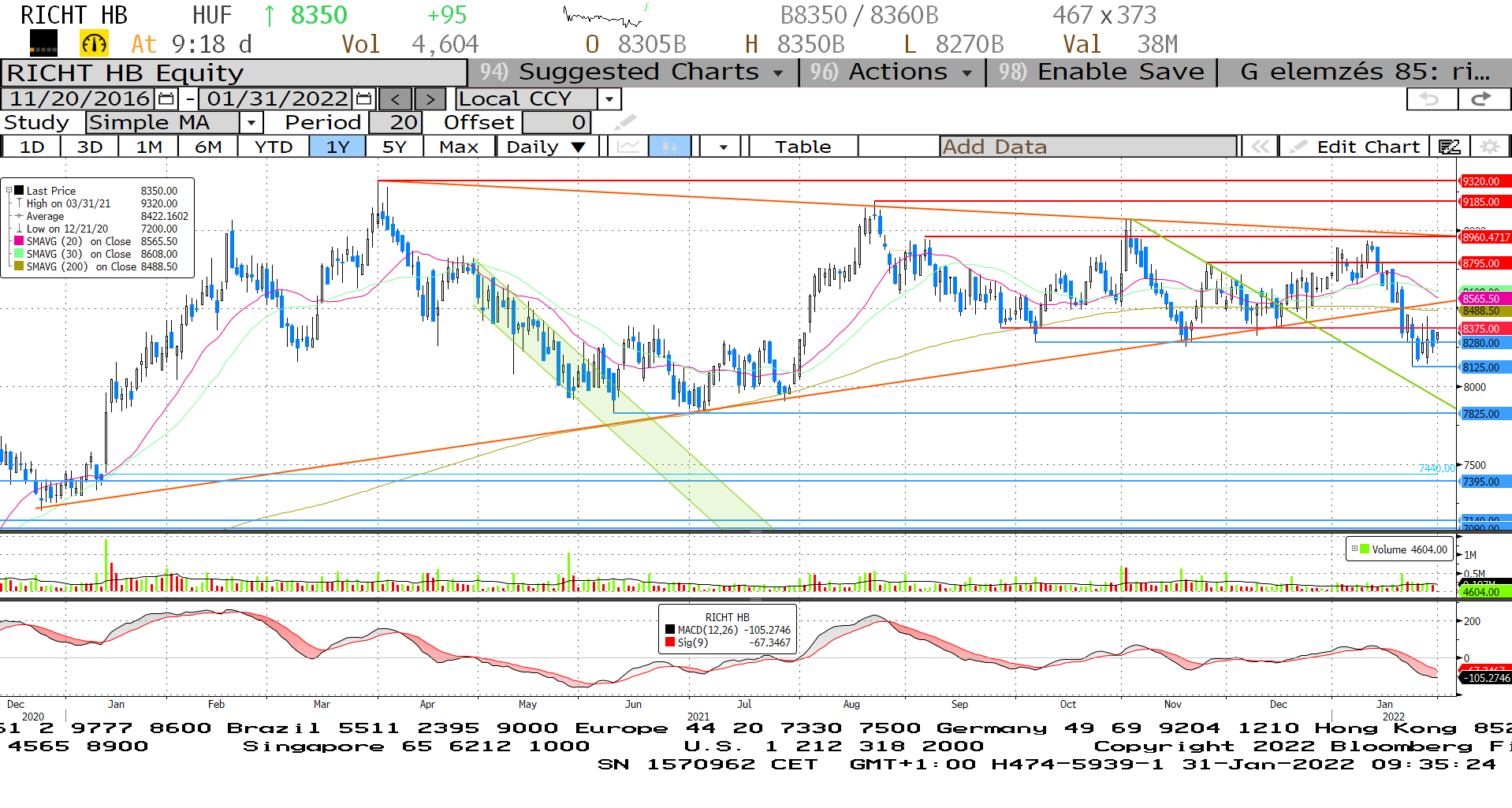Click the Add Data input field
The width and height of the screenshot is (1512, 808).
click(1088, 147)
